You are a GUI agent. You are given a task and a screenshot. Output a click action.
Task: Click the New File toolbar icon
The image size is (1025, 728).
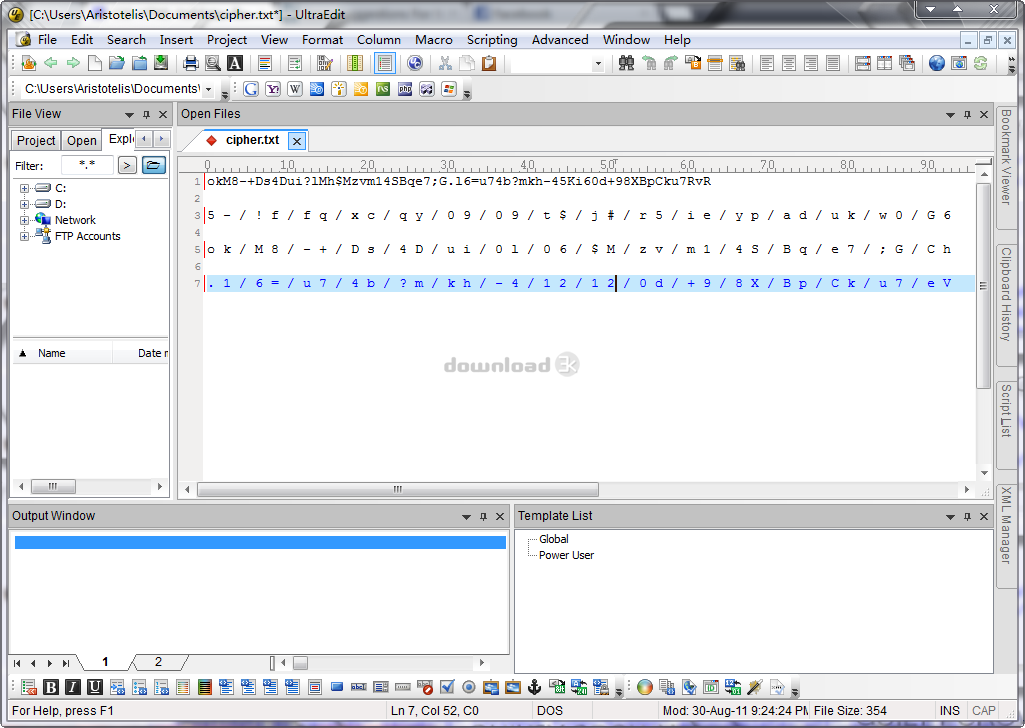tap(95, 63)
